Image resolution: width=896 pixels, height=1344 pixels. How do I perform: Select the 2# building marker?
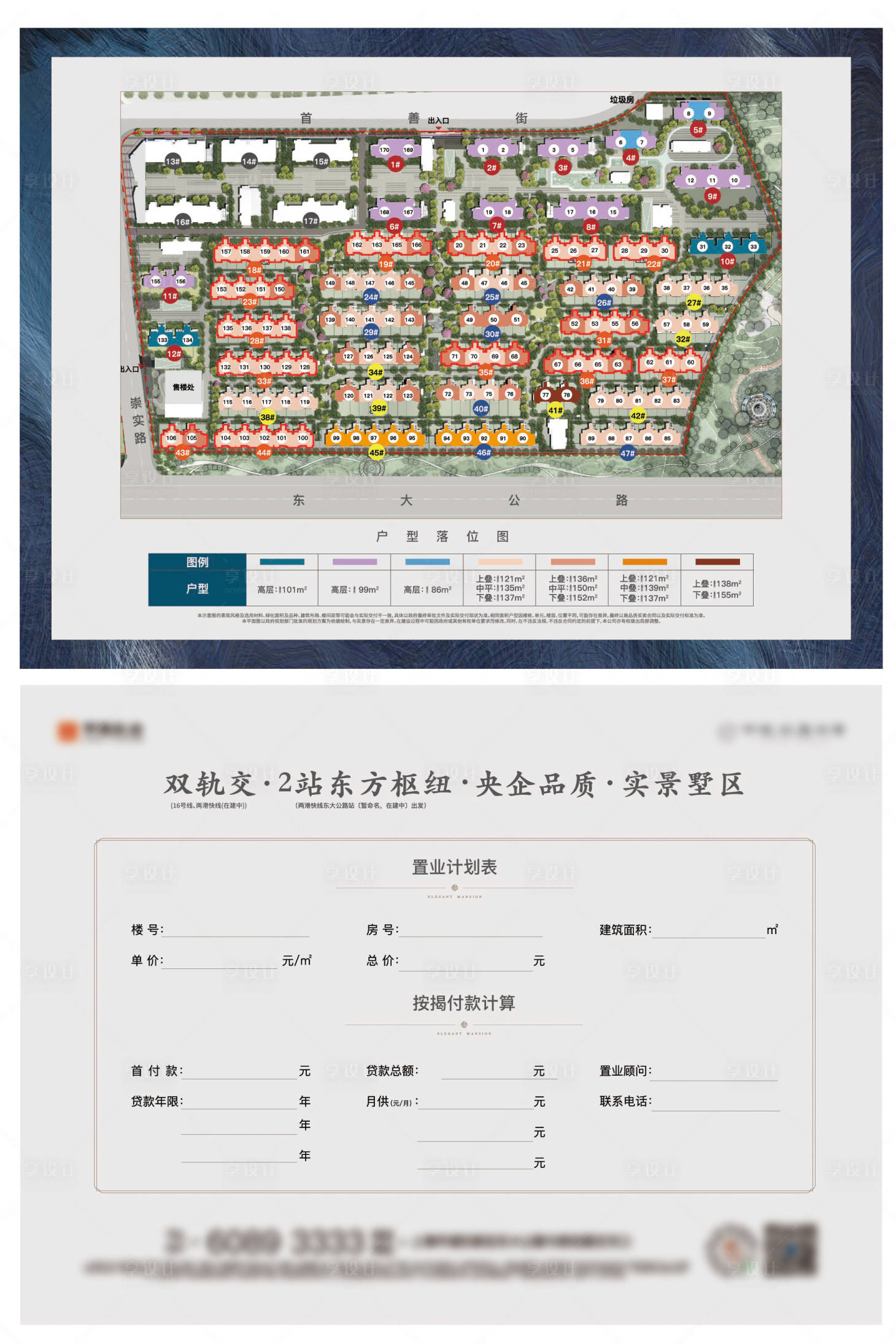tap(491, 167)
